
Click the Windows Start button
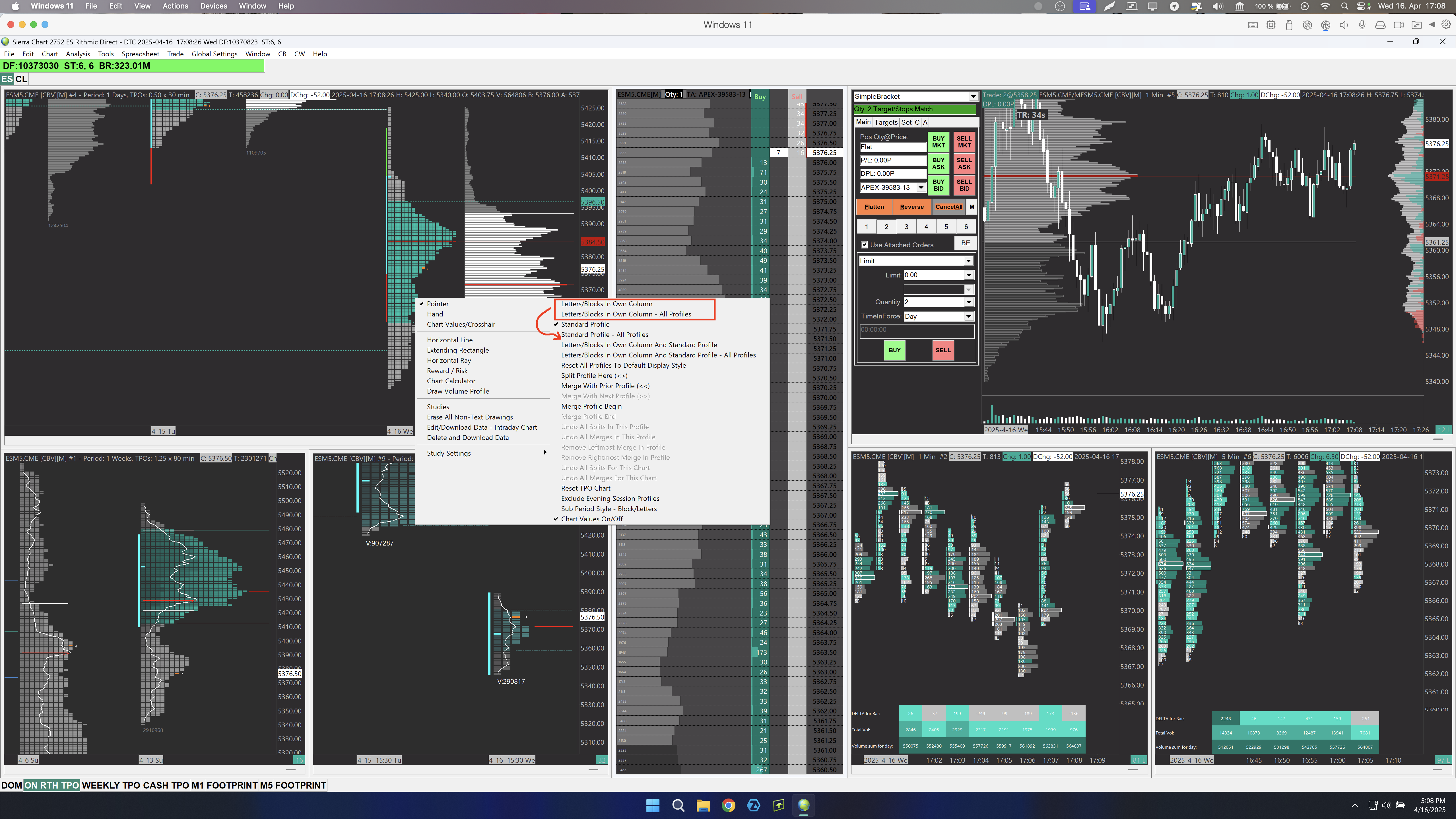click(x=653, y=805)
